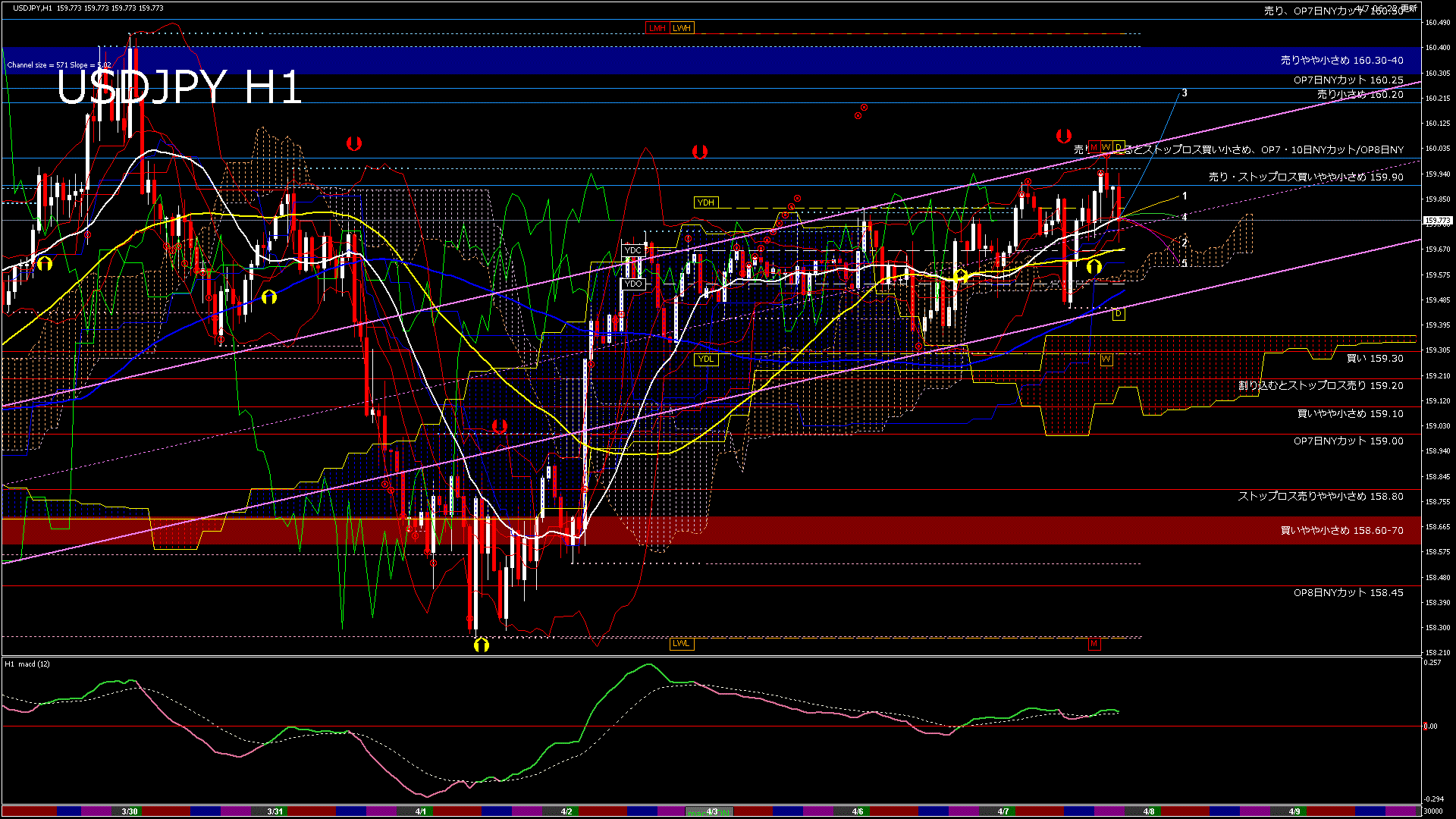The width and height of the screenshot is (1456, 819).
Task: Toggle the red M timeframe box
Action: pyautogui.click(x=1094, y=146)
